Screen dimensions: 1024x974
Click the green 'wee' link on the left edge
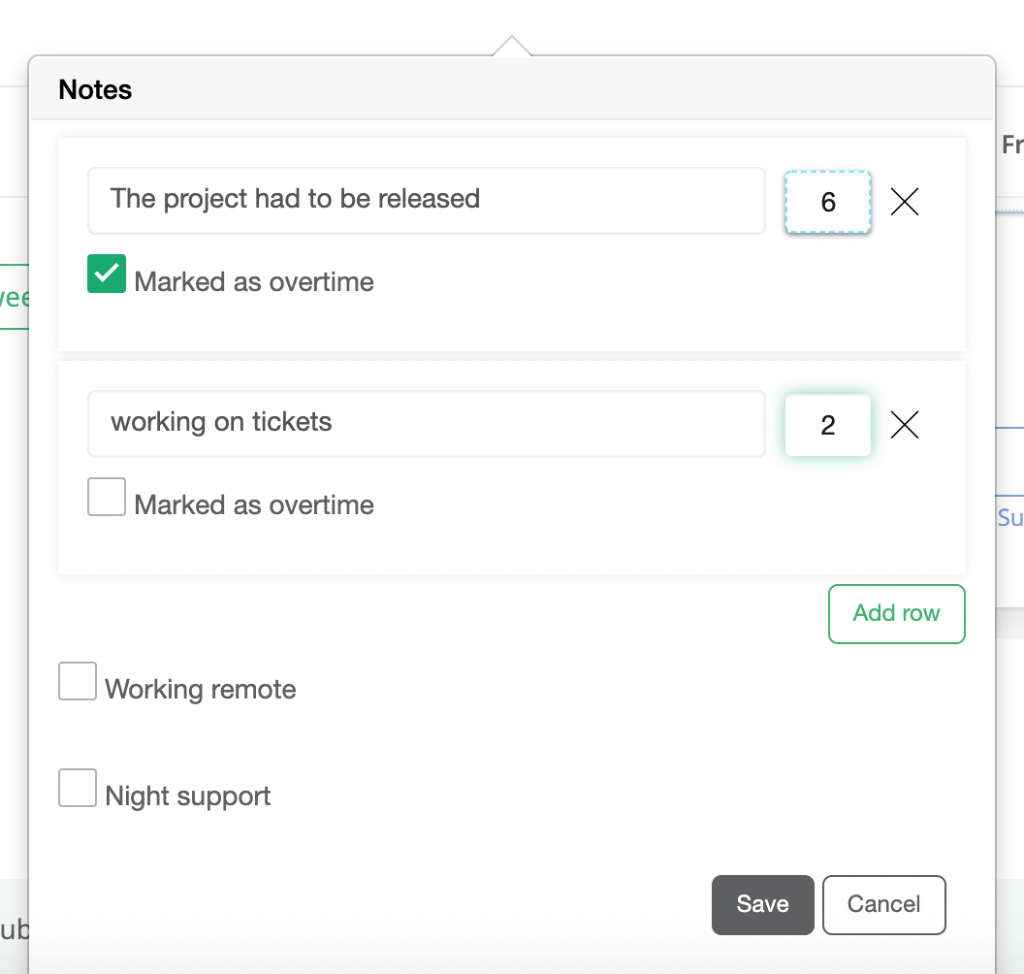[x=12, y=297]
